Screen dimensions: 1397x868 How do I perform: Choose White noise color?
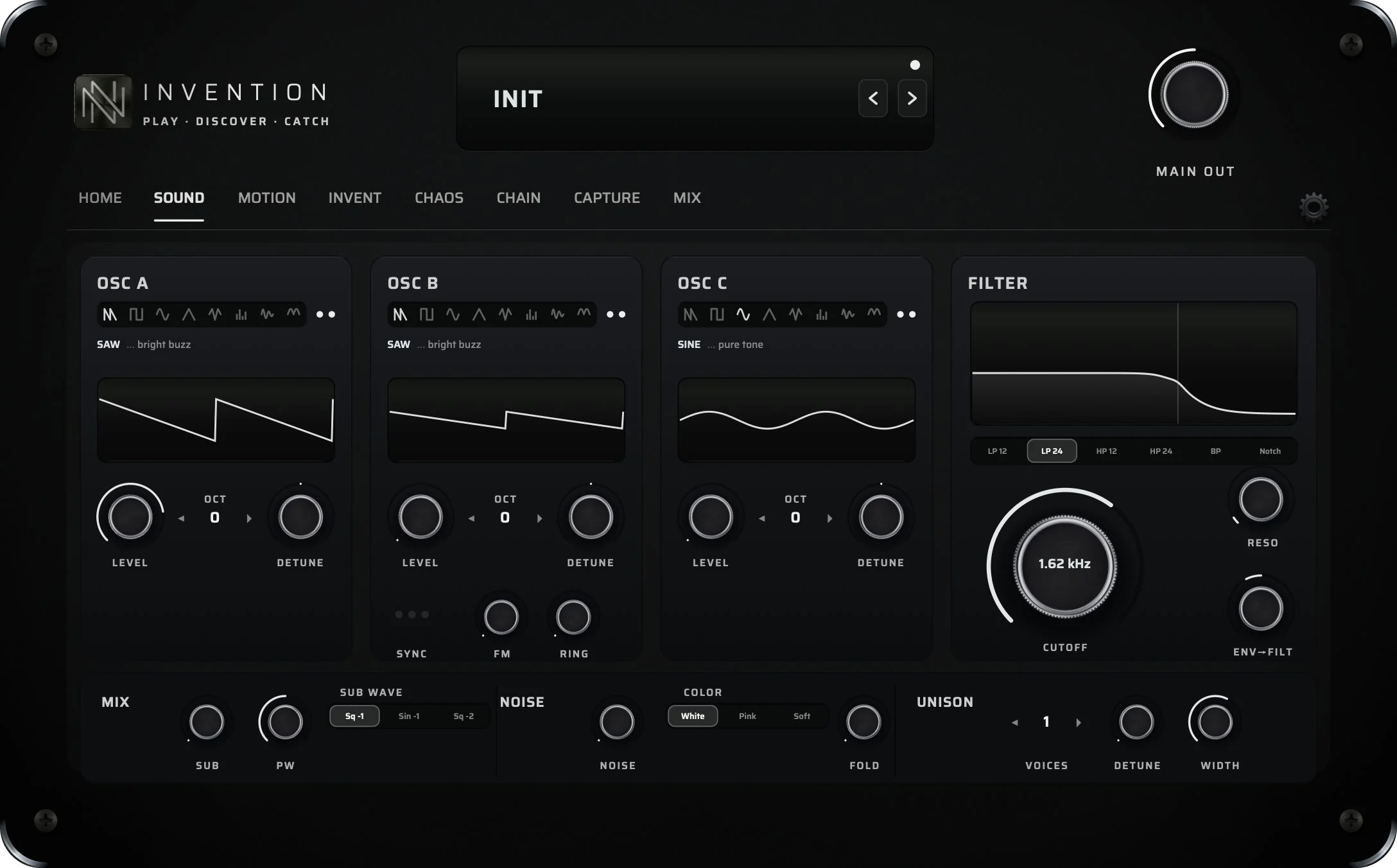(693, 716)
